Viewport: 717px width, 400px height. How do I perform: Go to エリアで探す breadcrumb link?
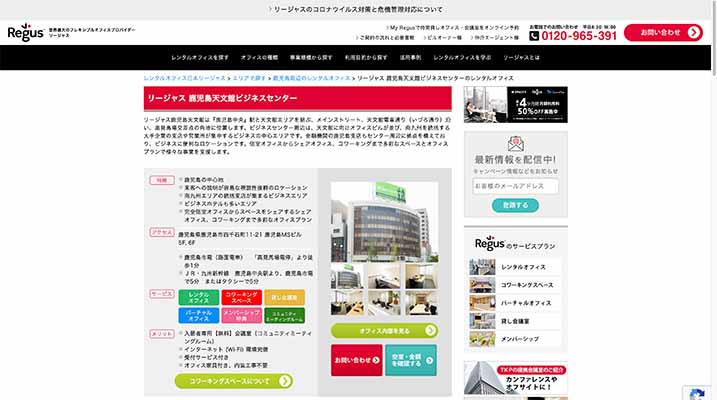coord(249,78)
